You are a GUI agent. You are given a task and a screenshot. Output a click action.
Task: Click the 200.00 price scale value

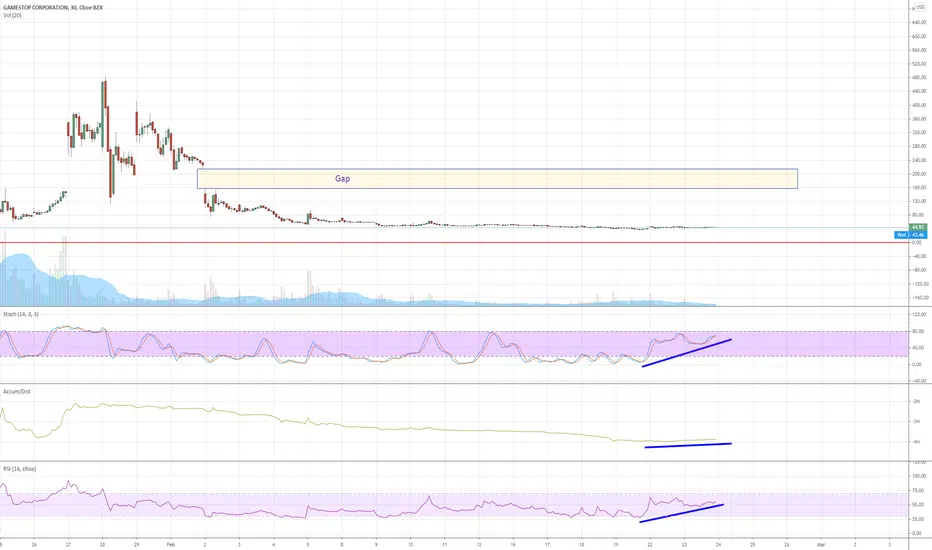[920, 174]
